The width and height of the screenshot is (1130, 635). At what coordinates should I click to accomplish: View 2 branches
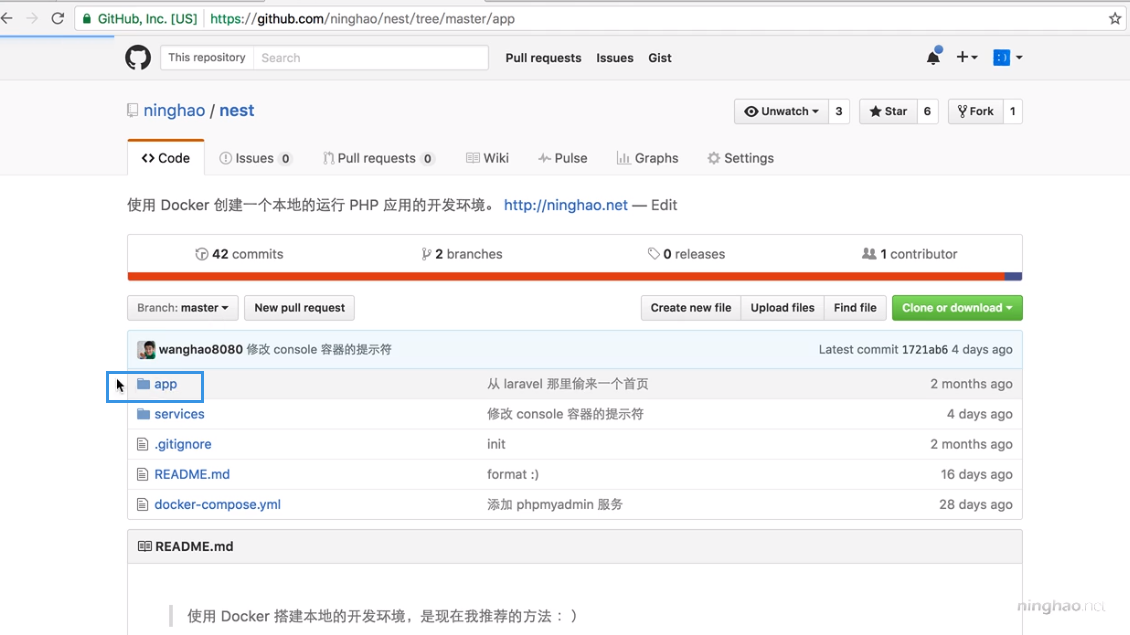[462, 254]
